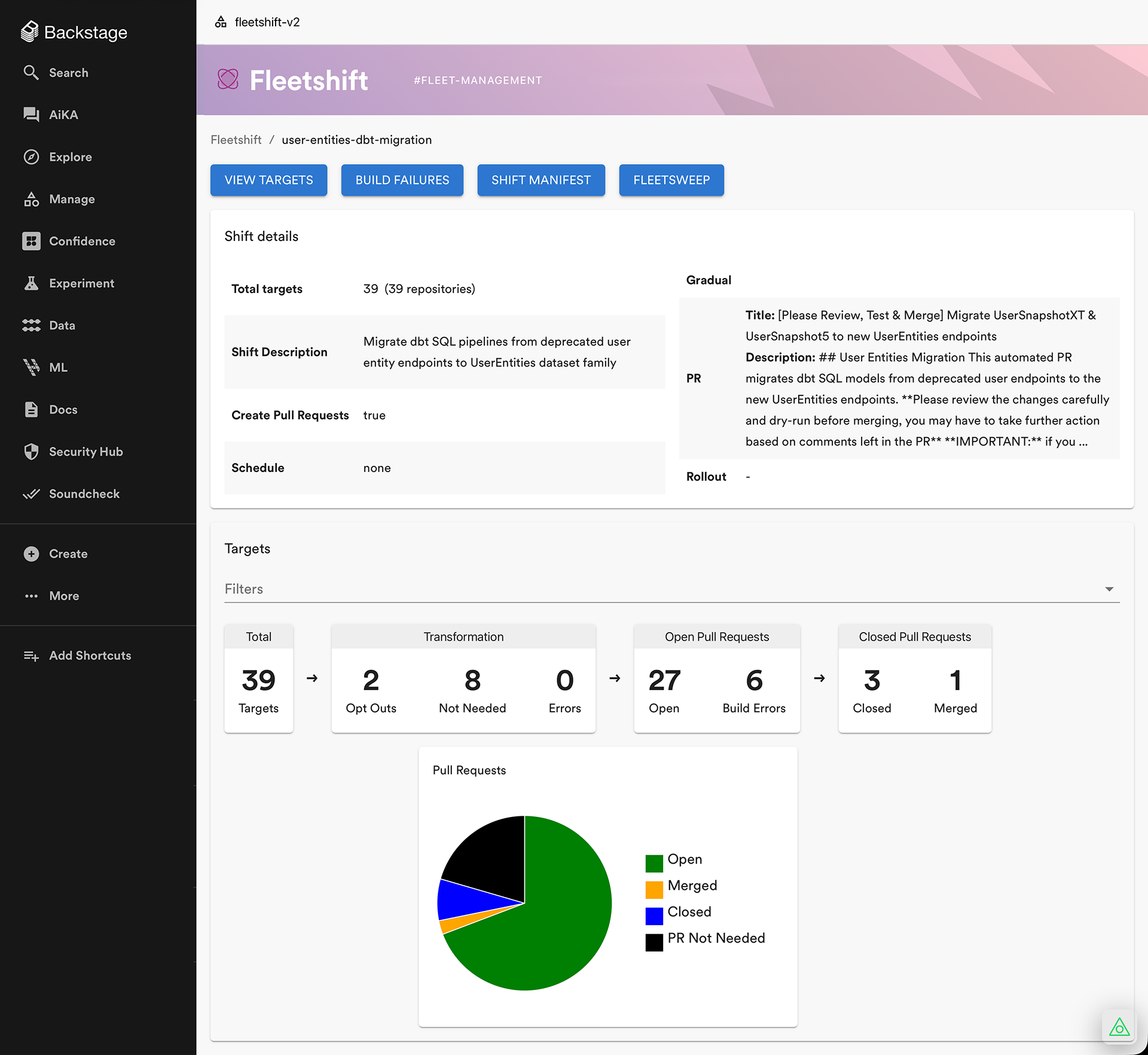1148x1055 pixels.
Task: Launch FLEETSWEEP
Action: pos(671,180)
